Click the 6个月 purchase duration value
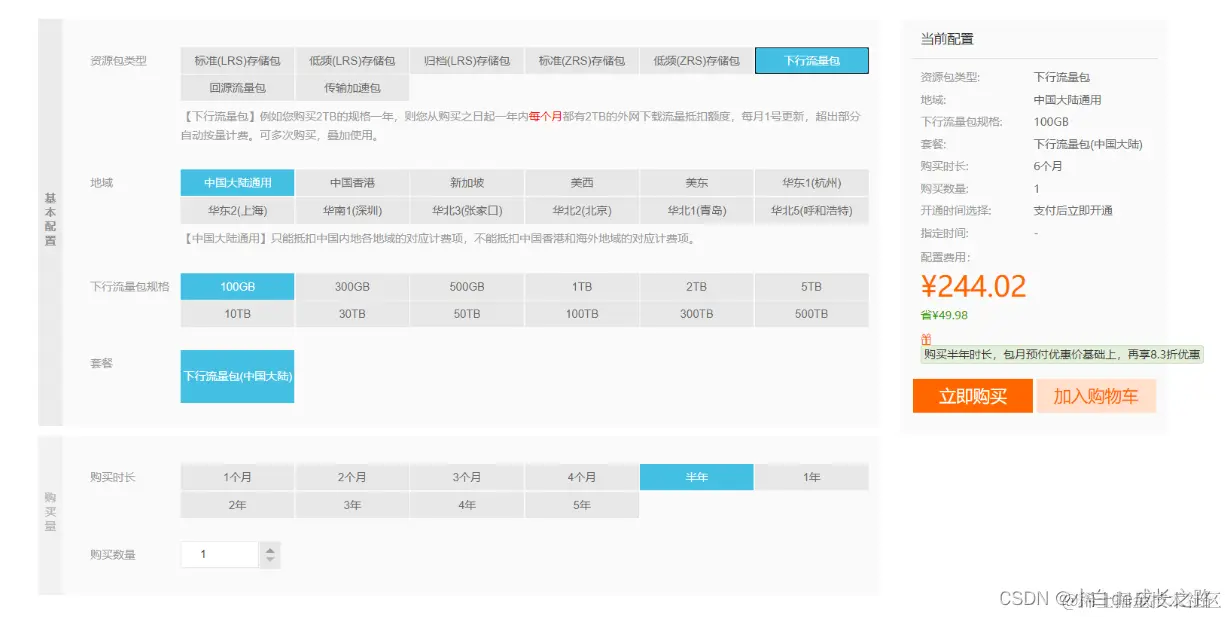This screenshot has width=1228, height=617. tap(1048, 166)
